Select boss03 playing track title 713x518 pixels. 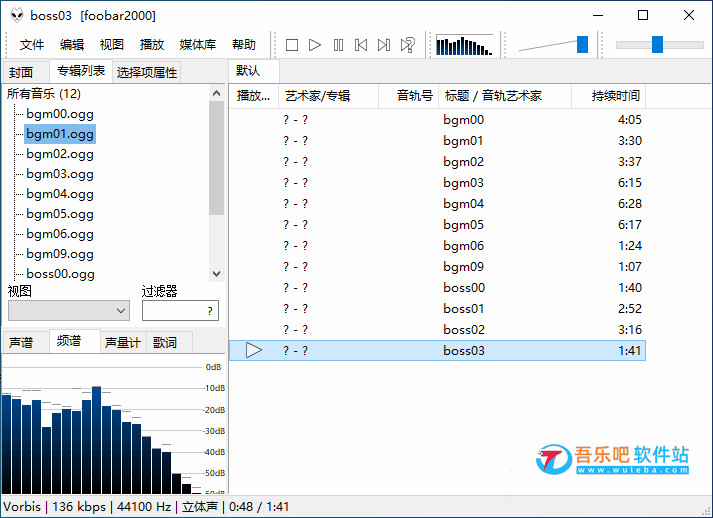[464, 351]
